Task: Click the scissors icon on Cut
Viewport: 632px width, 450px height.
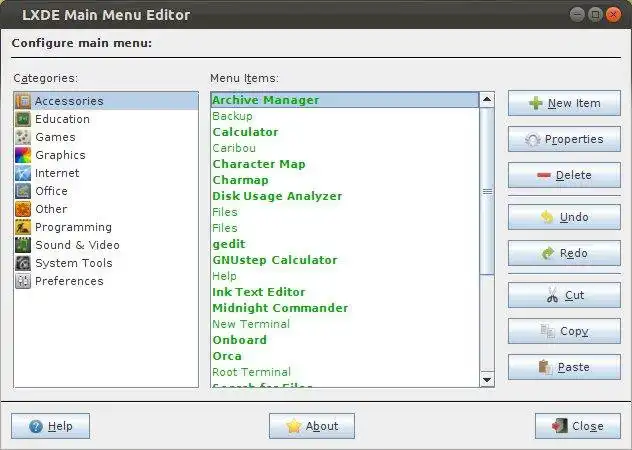Action: [553, 295]
